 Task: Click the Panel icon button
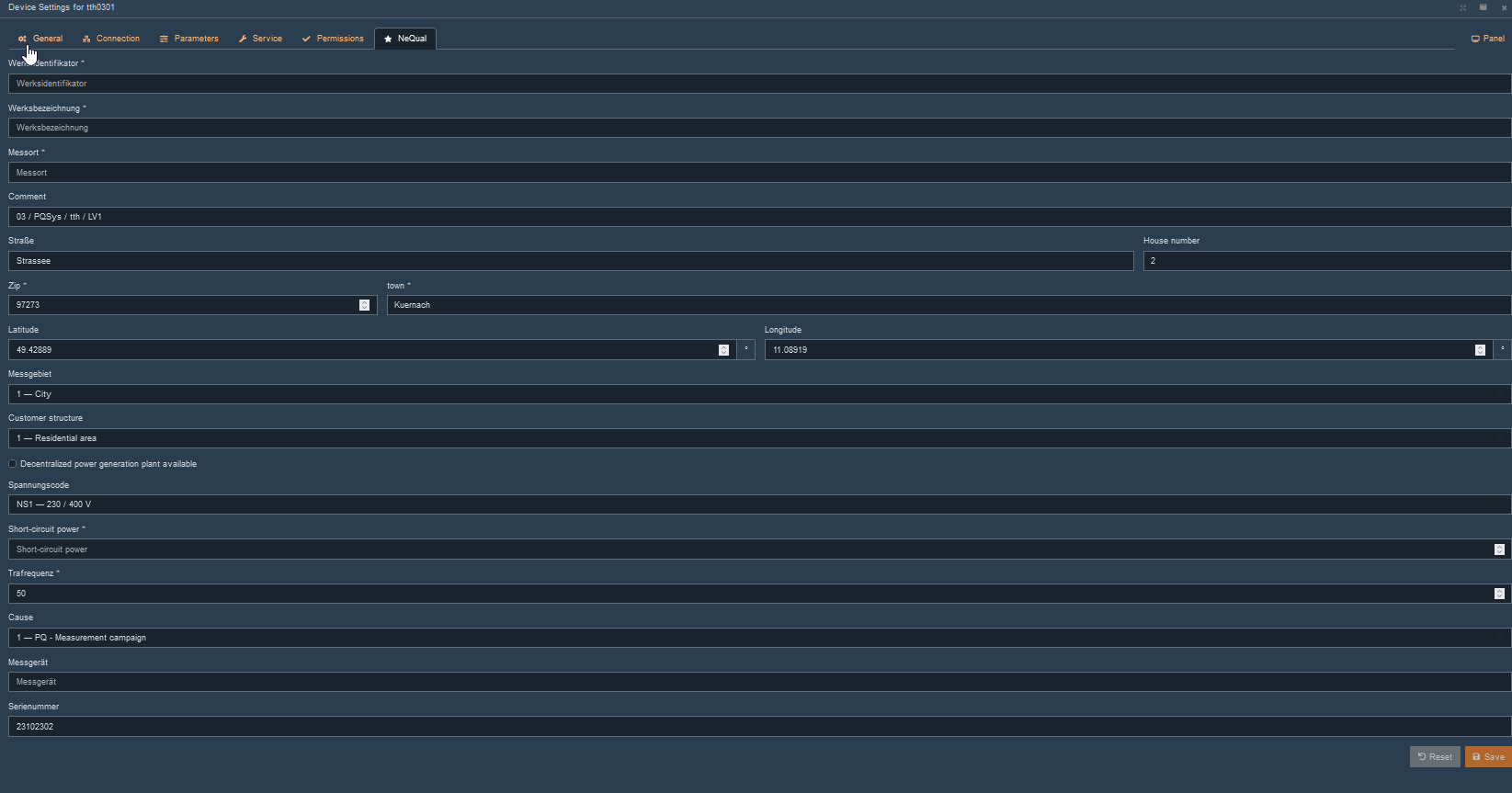(x=1487, y=39)
